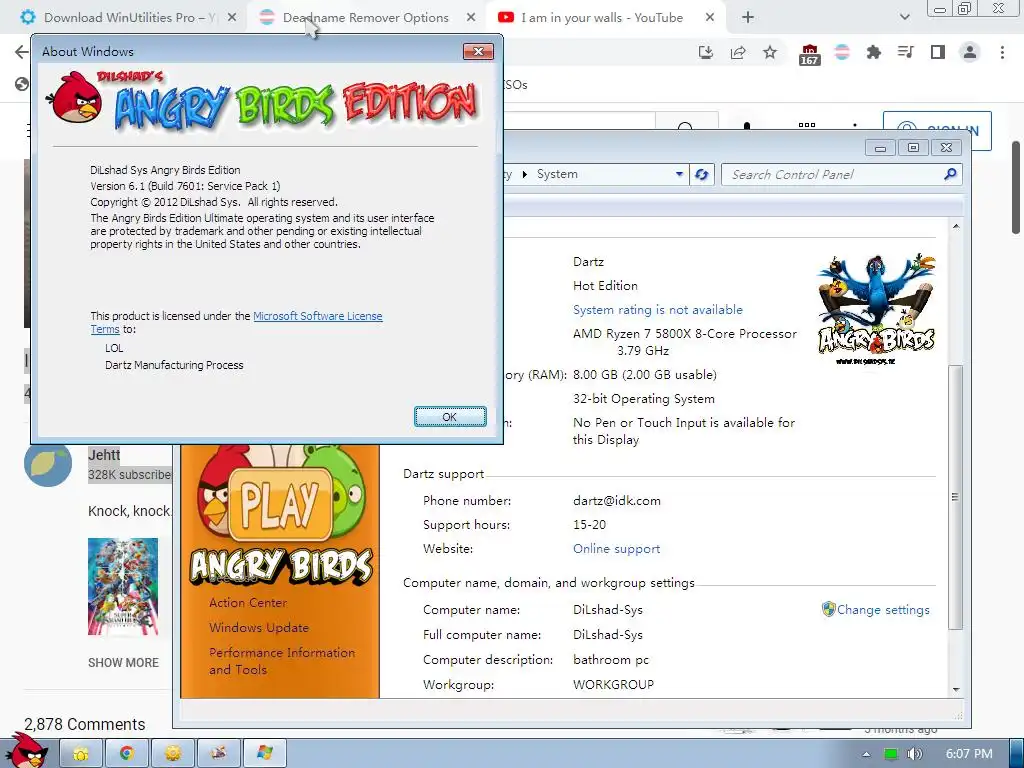Click the System window scroll up arrow

(956, 226)
